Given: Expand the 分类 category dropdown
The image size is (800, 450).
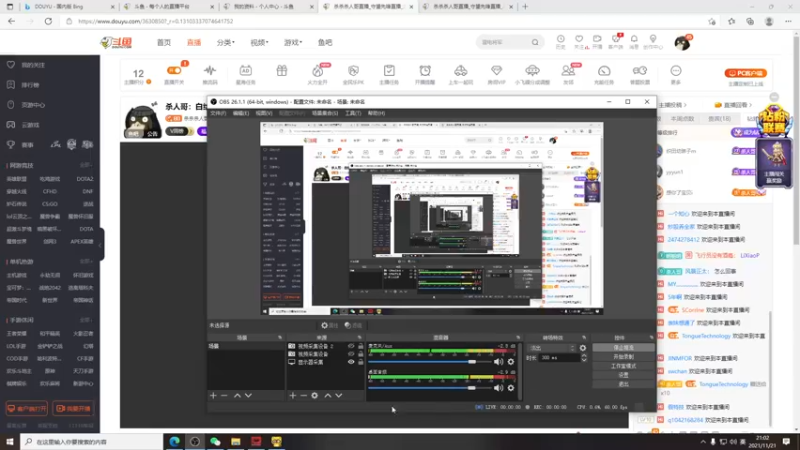Looking at the screenshot, I should (x=226, y=42).
